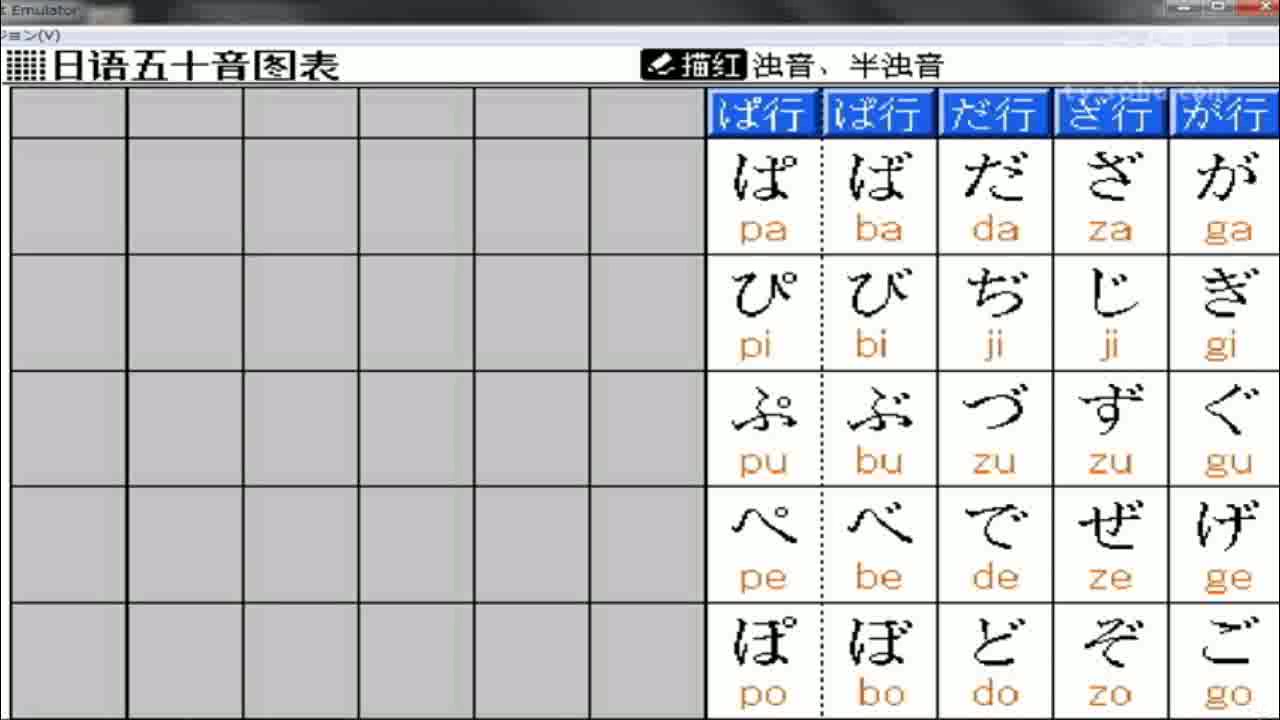Screen dimensions: 1280x720
Task: Pick the ぎ (gi) kana cell
Action: click(x=1225, y=313)
